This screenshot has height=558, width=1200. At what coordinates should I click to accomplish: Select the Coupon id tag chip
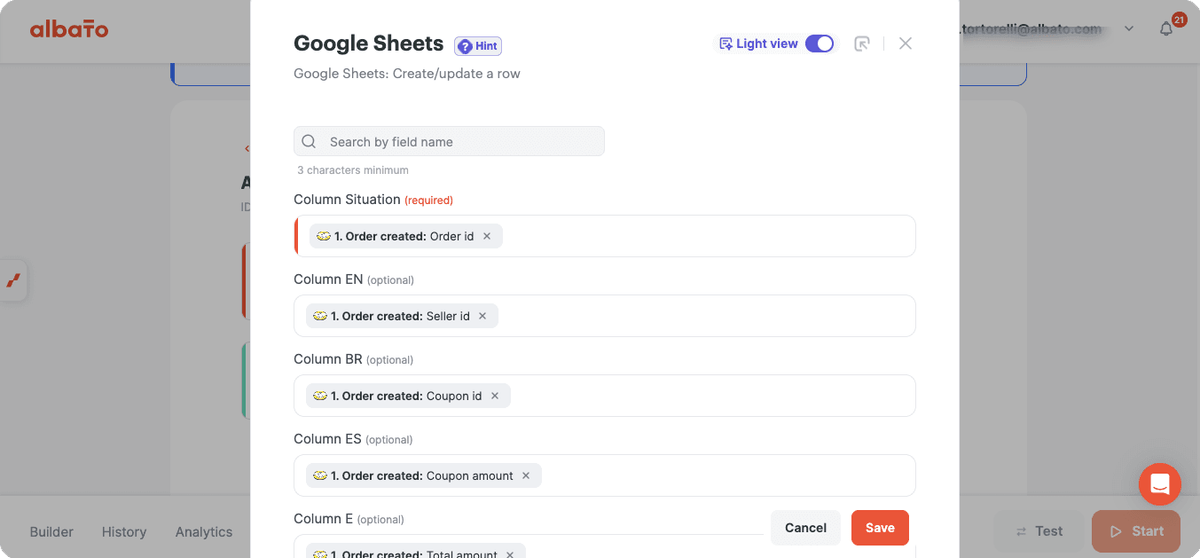point(408,396)
